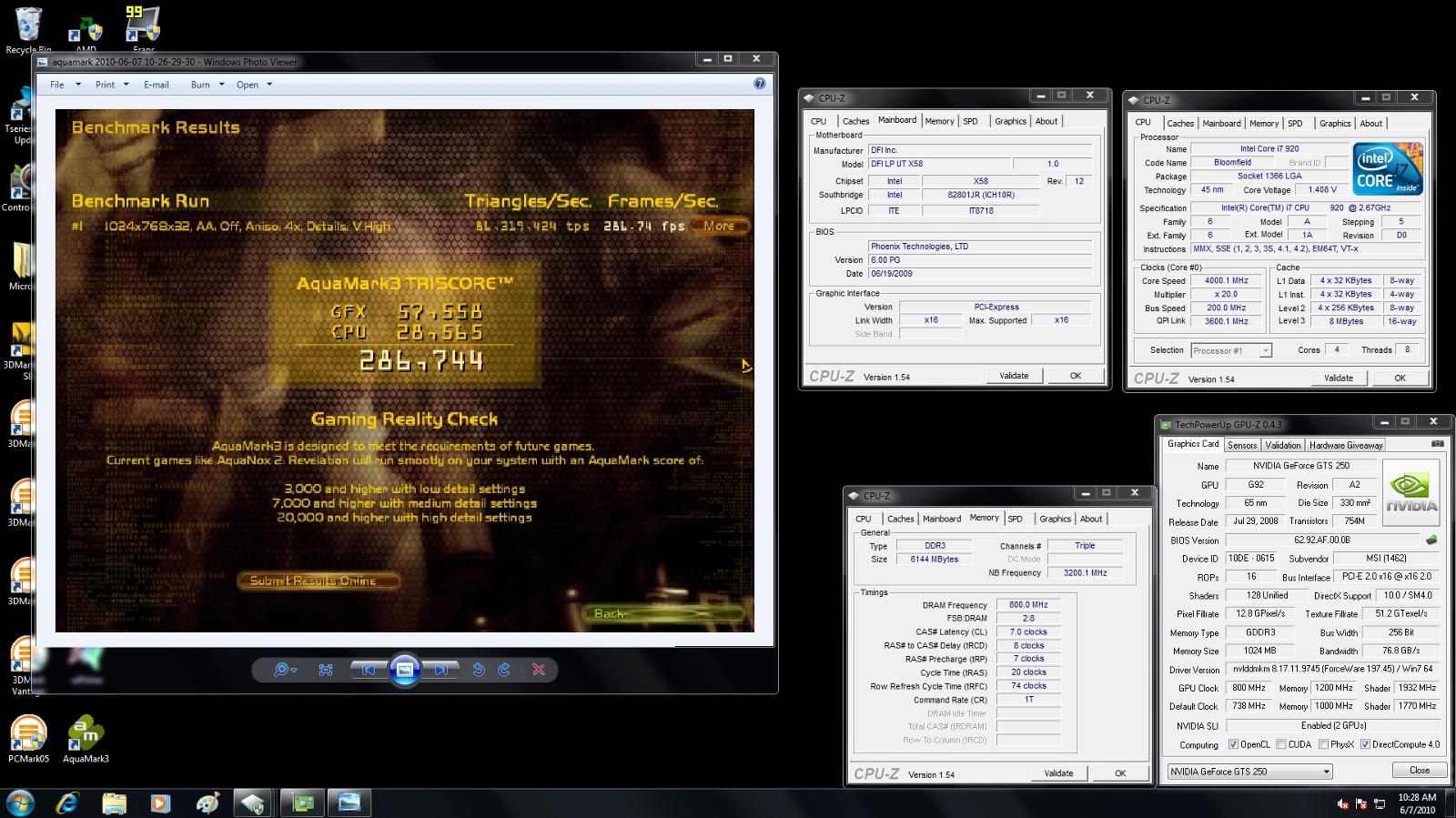Switch to the Sensors tab in GPU-Z
This screenshot has height=818, width=1456.
coord(1241,445)
